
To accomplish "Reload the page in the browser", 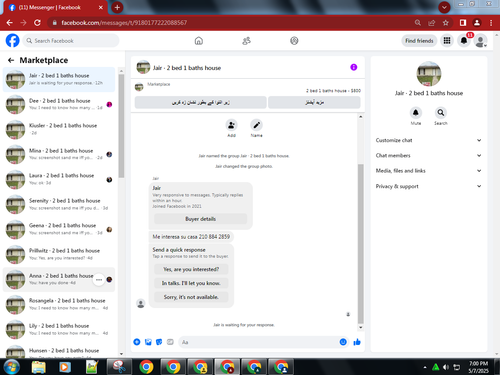I will click(37, 23).
